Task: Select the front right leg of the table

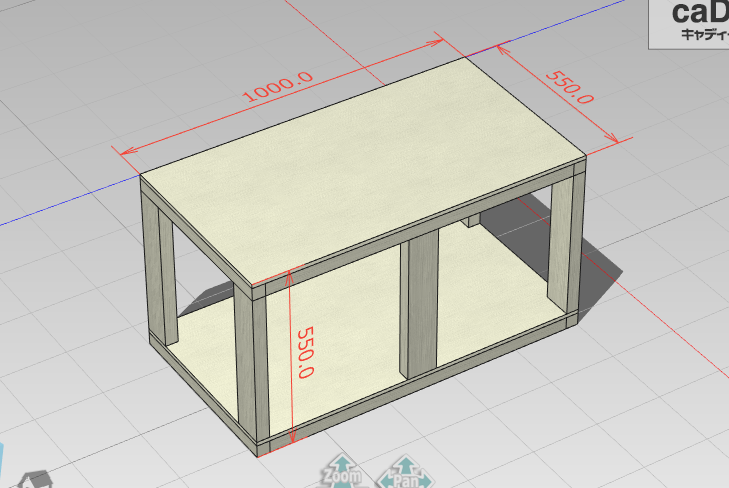Action: click(566, 246)
